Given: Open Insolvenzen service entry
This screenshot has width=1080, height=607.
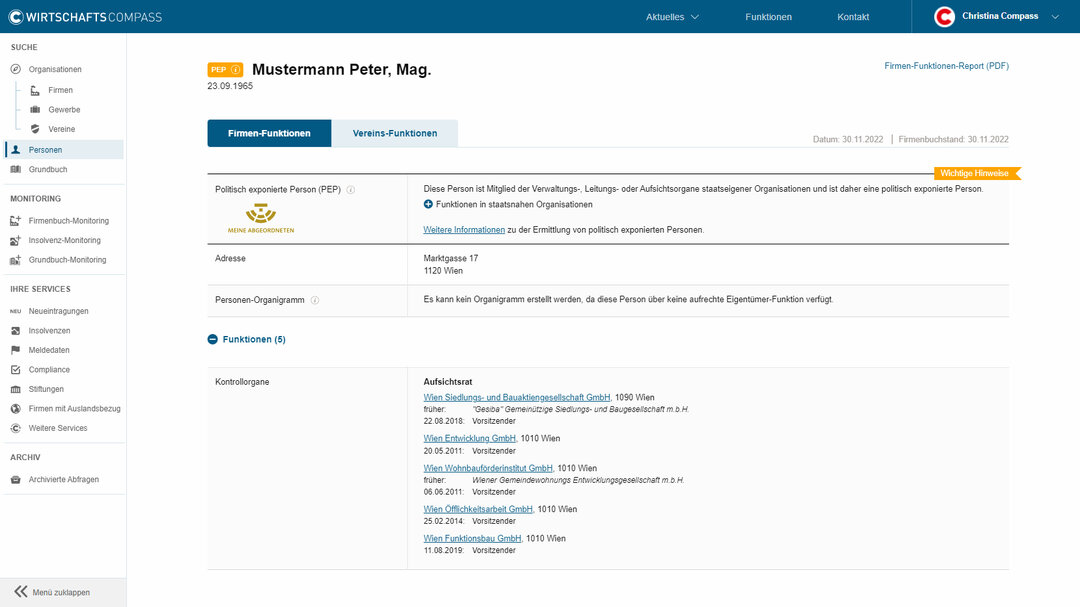Looking at the screenshot, I should [x=50, y=331].
